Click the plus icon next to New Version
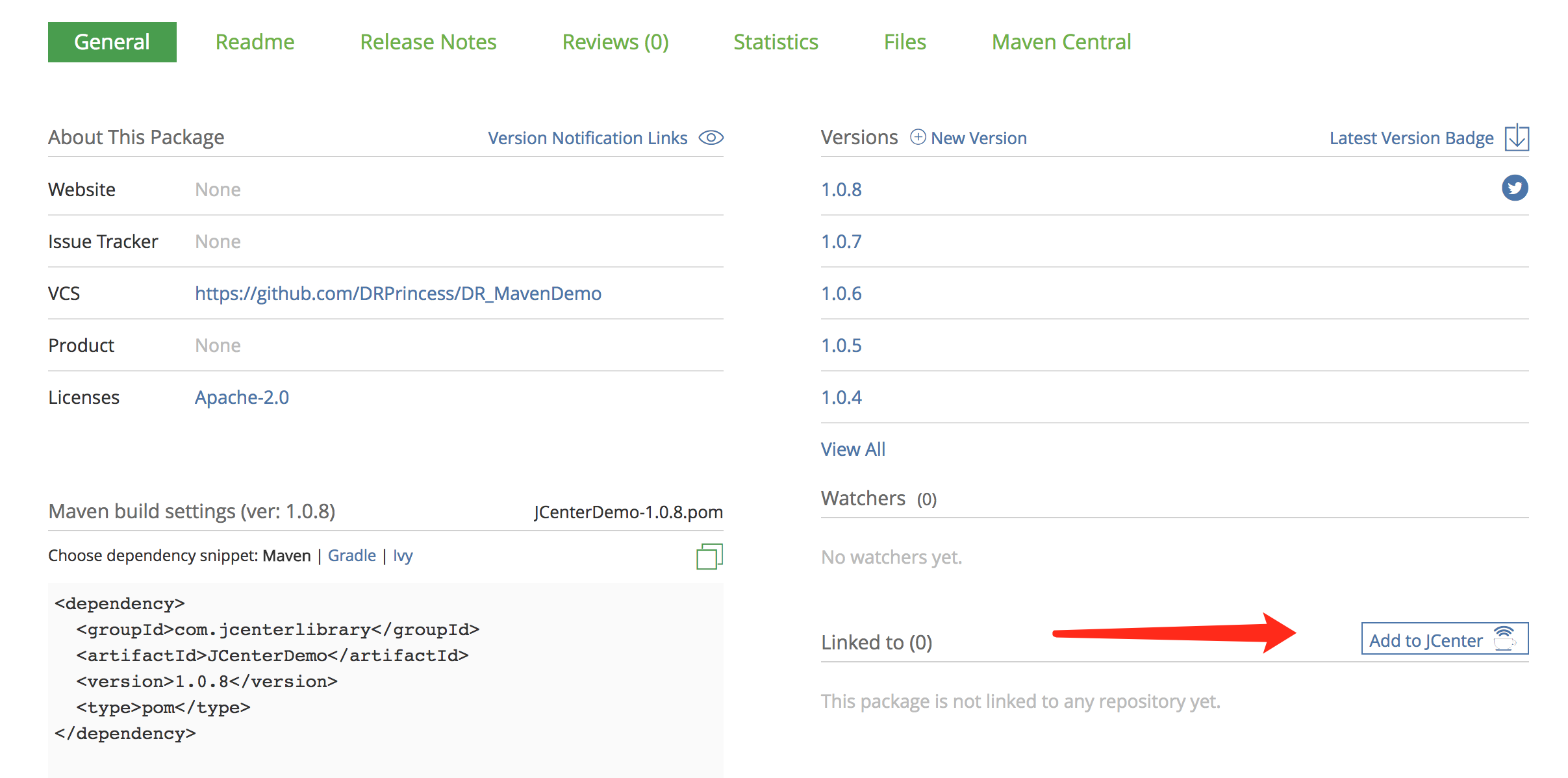The image size is (1568, 778). tap(918, 137)
